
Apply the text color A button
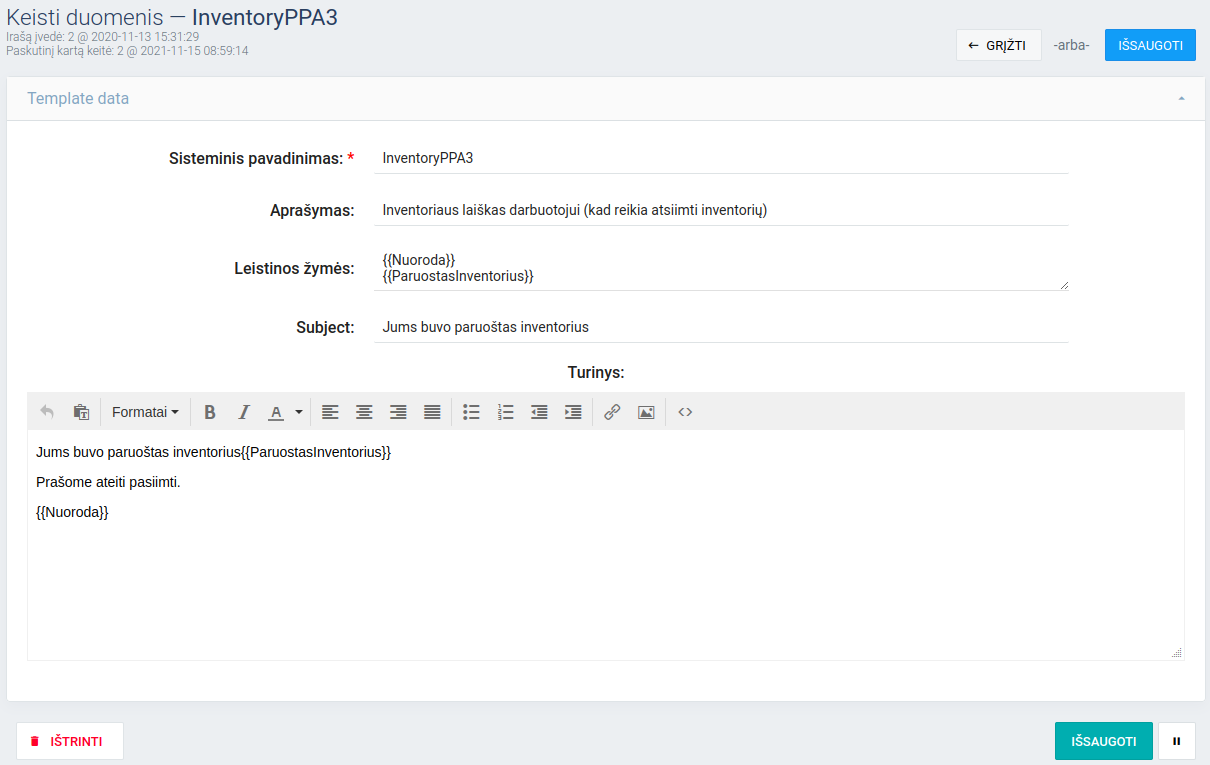(x=276, y=412)
